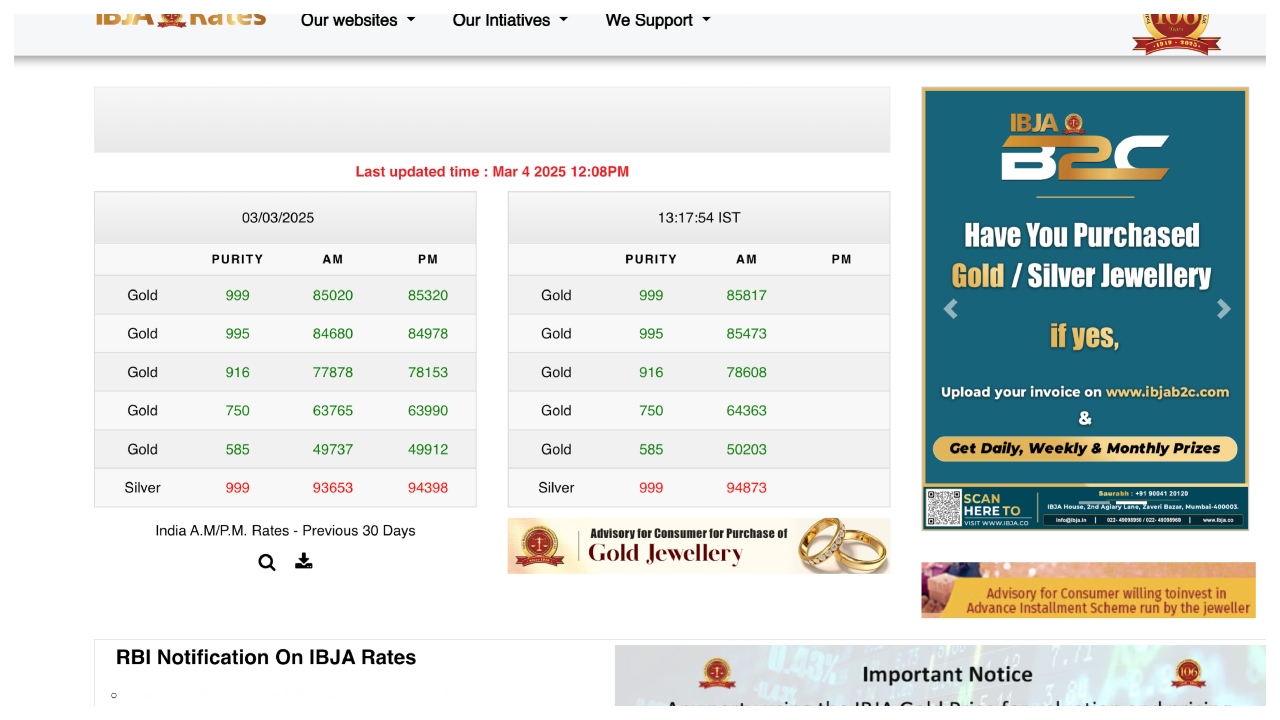Open the Advance Installment Scheme advisory banner

1088,590
